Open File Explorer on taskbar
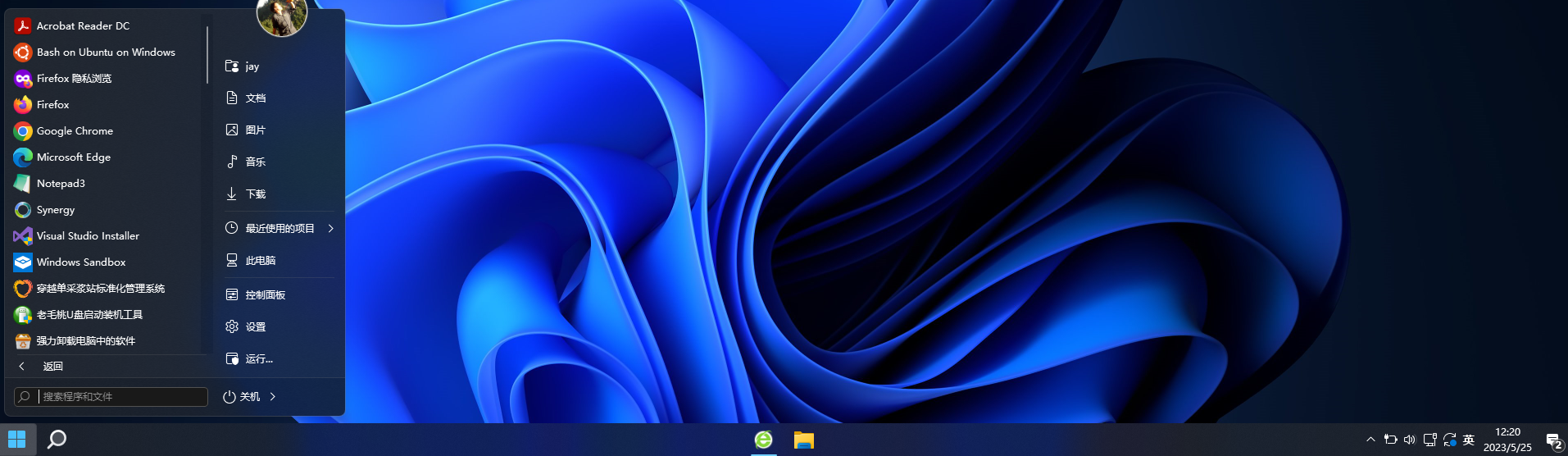 [x=803, y=440]
